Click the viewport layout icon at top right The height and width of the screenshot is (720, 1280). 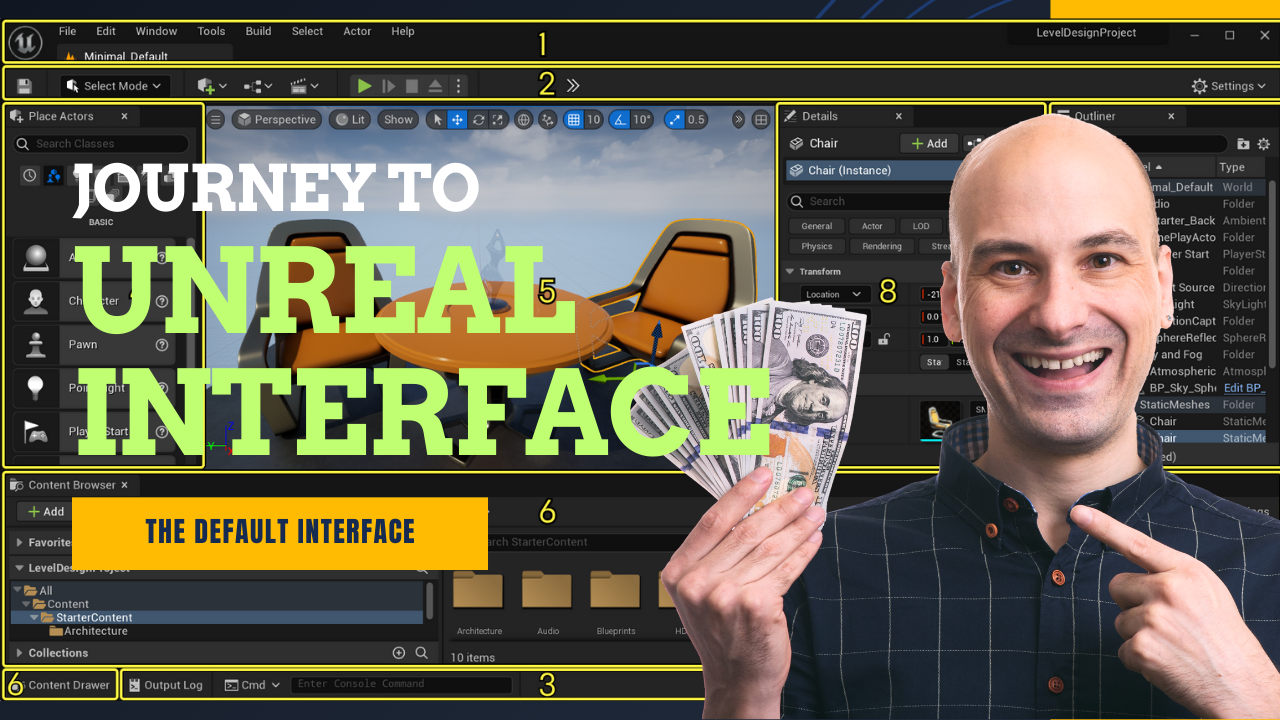[x=761, y=120]
